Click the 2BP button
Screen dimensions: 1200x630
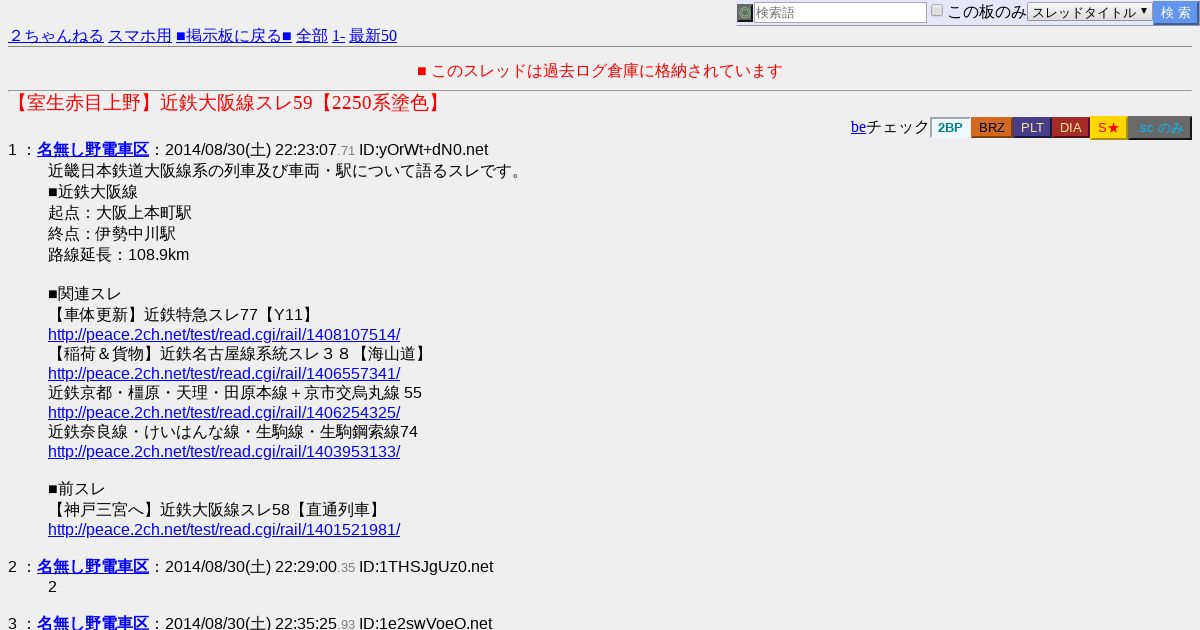tap(950, 127)
